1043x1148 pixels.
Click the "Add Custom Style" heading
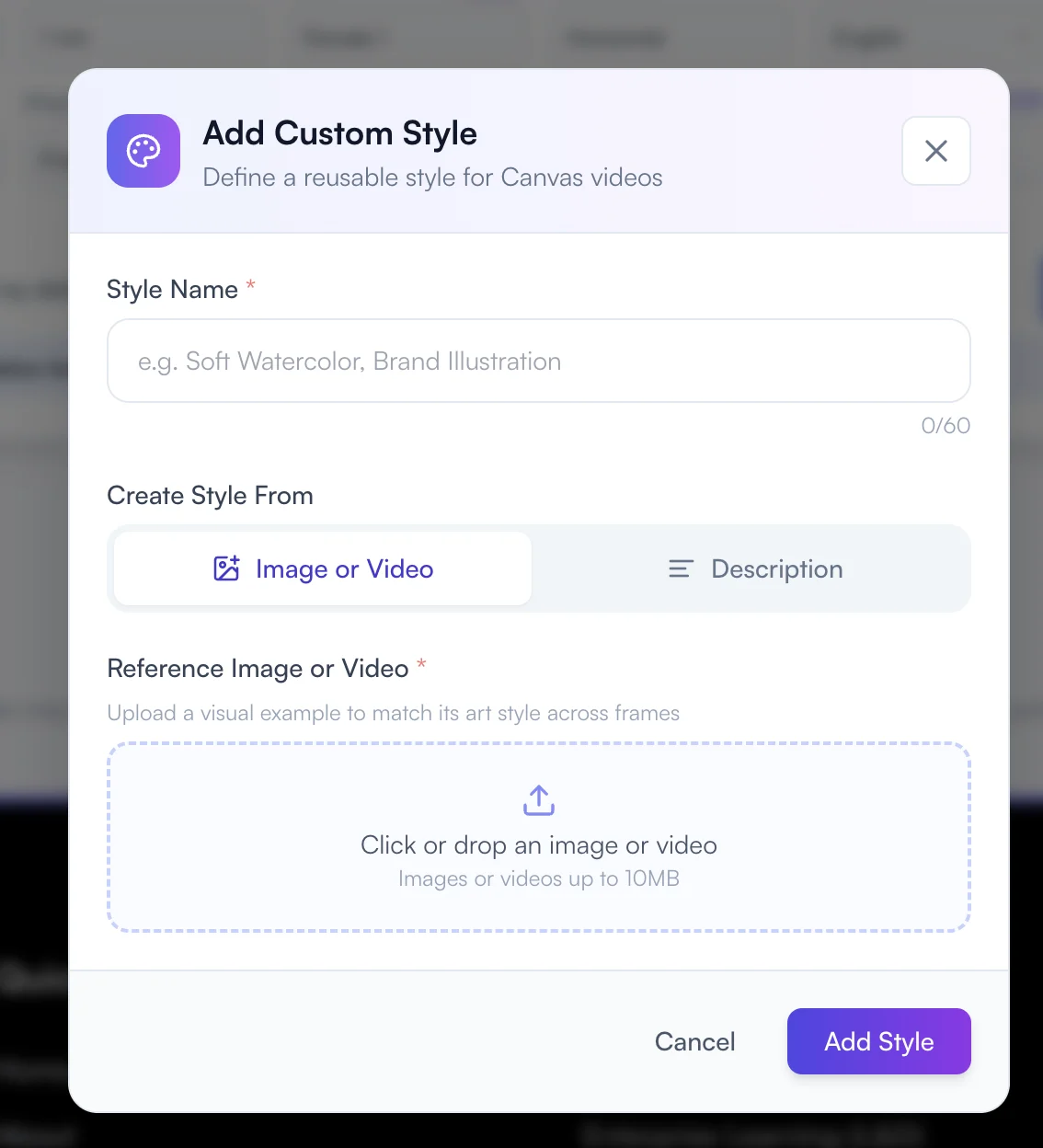pyautogui.click(x=340, y=133)
